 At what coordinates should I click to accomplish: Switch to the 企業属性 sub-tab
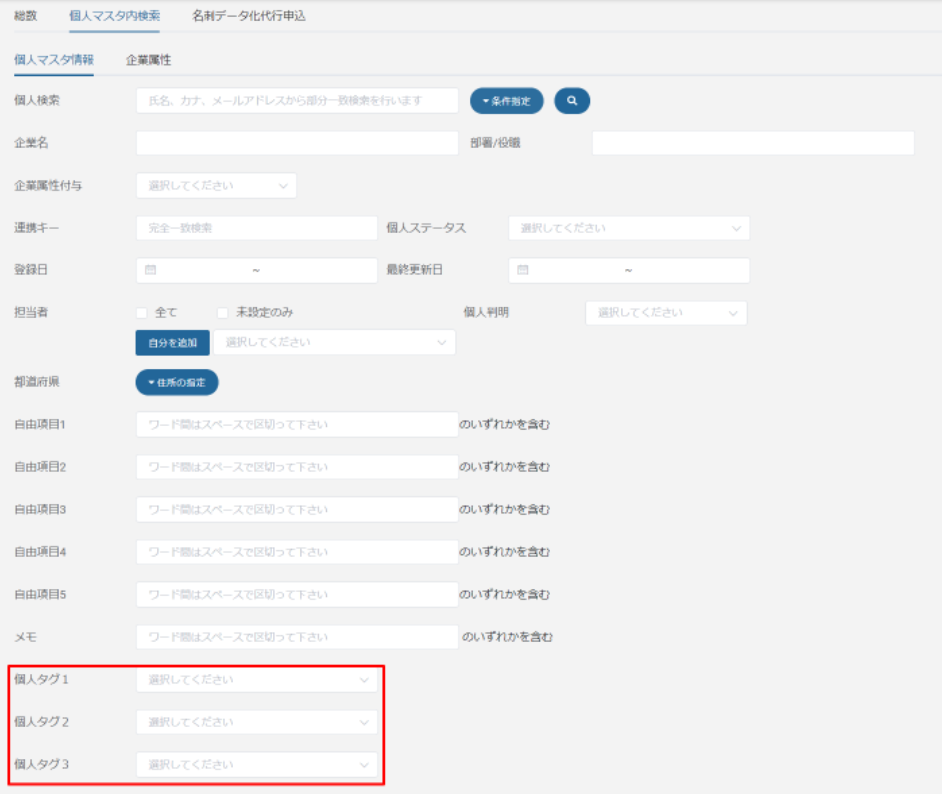(x=148, y=60)
